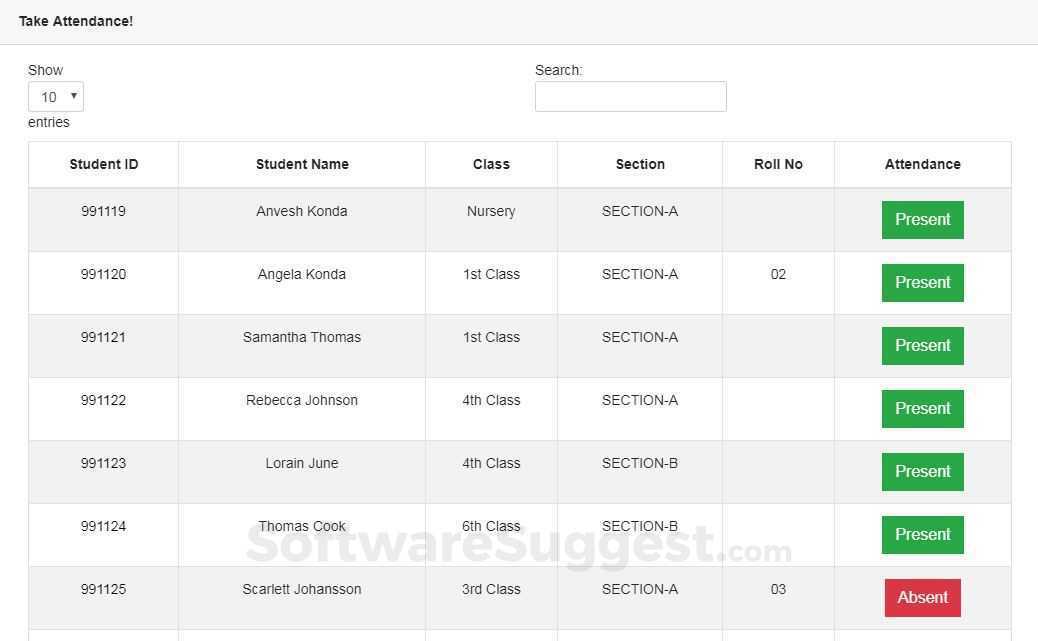Toggle Present button for Anvesh Konda

[922, 220]
